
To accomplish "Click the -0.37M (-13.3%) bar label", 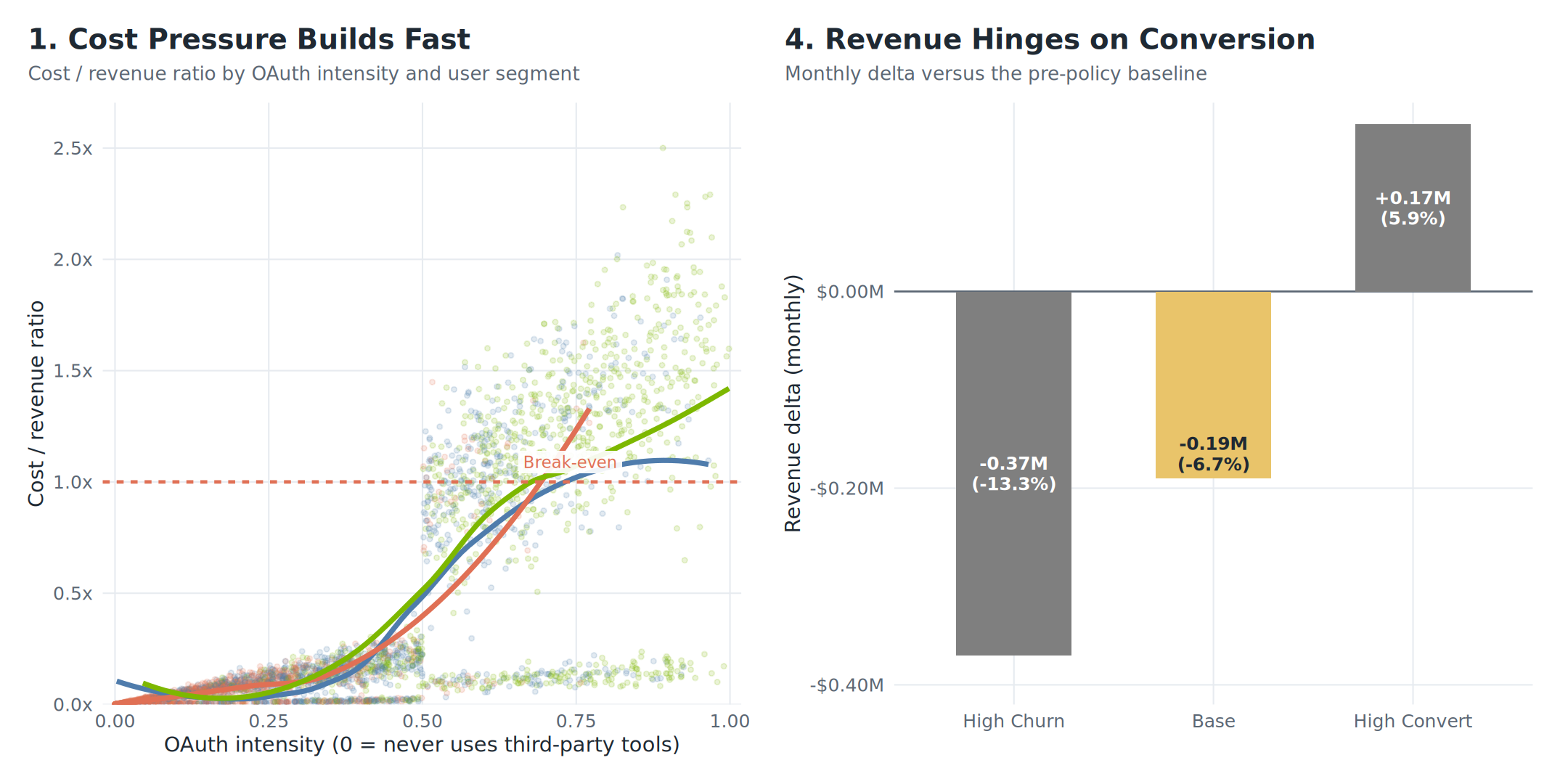I will click(x=1013, y=473).
